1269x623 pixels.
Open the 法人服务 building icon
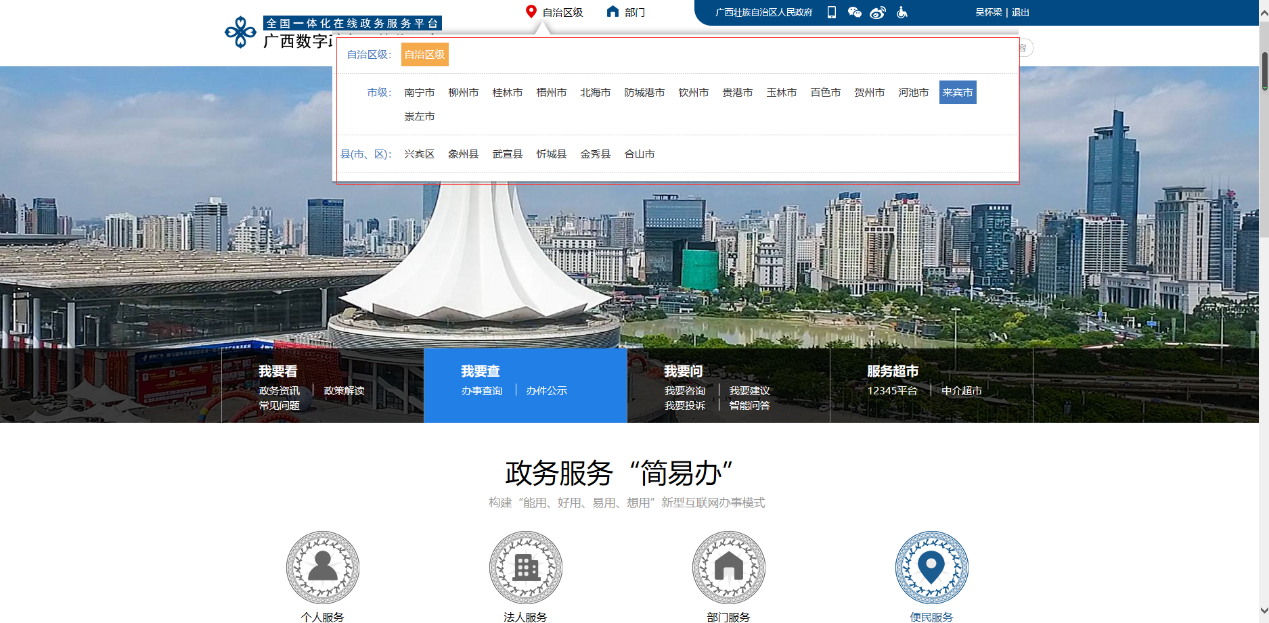525,568
